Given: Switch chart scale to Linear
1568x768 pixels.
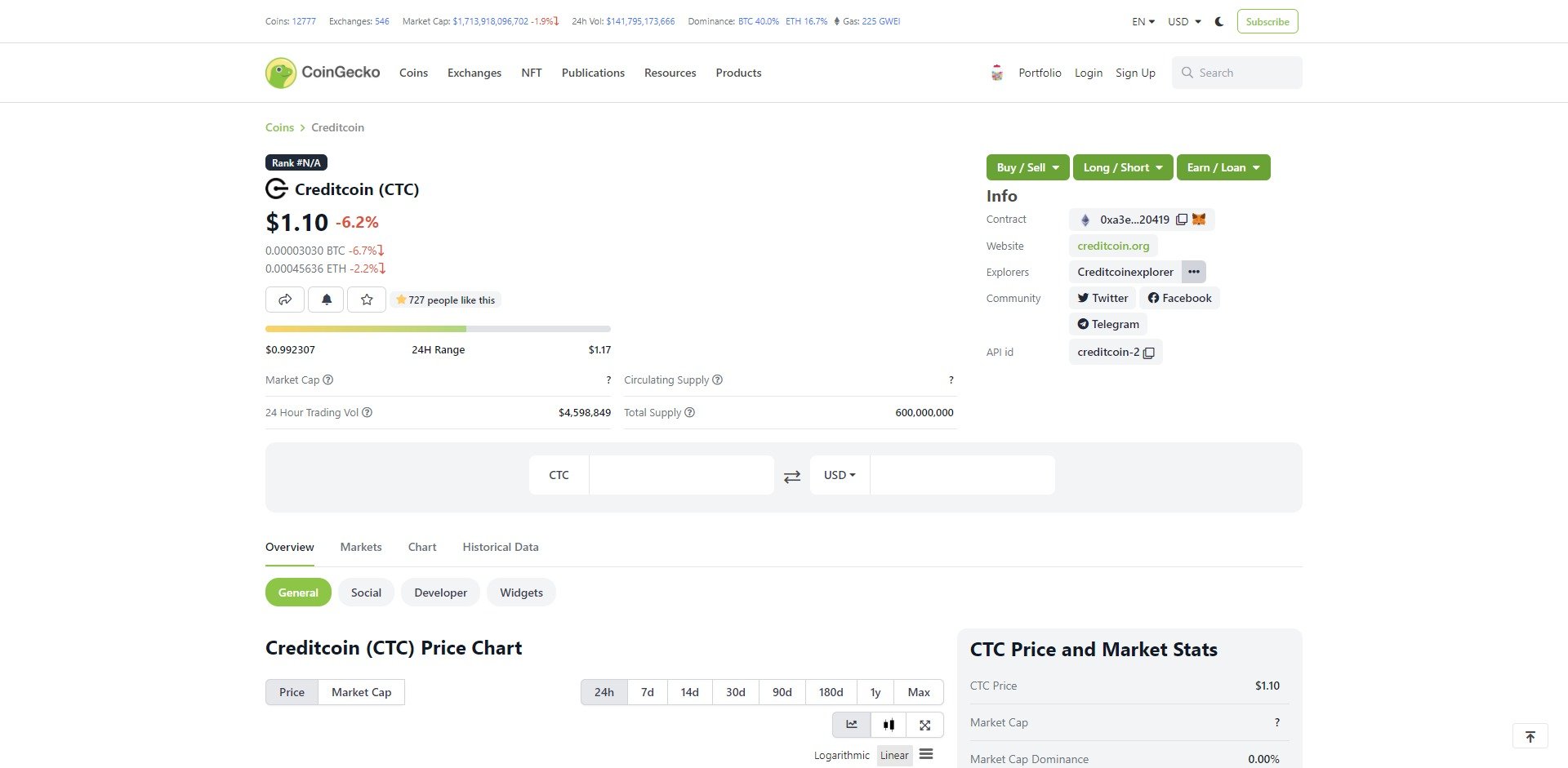Looking at the screenshot, I should [894, 756].
